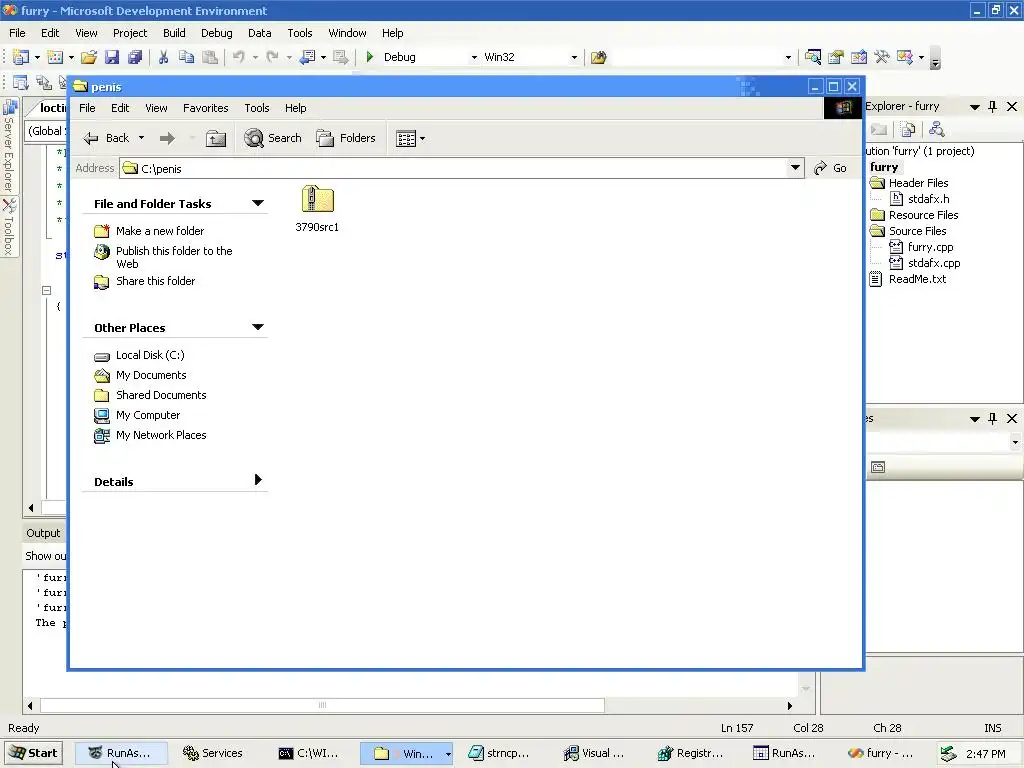Screen dimensions: 1024x768
Task: Open My Documents link
Action: tap(151, 376)
